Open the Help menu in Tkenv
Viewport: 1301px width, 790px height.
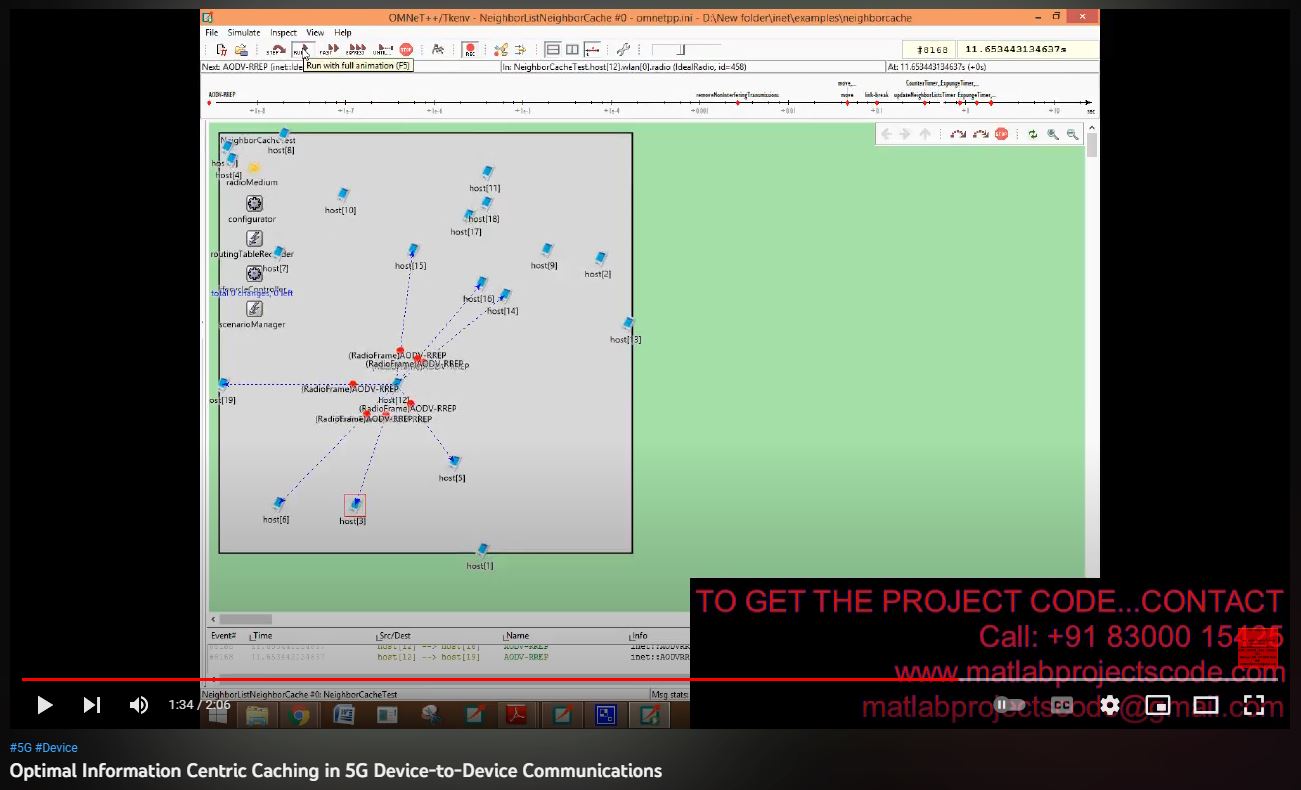pos(343,33)
